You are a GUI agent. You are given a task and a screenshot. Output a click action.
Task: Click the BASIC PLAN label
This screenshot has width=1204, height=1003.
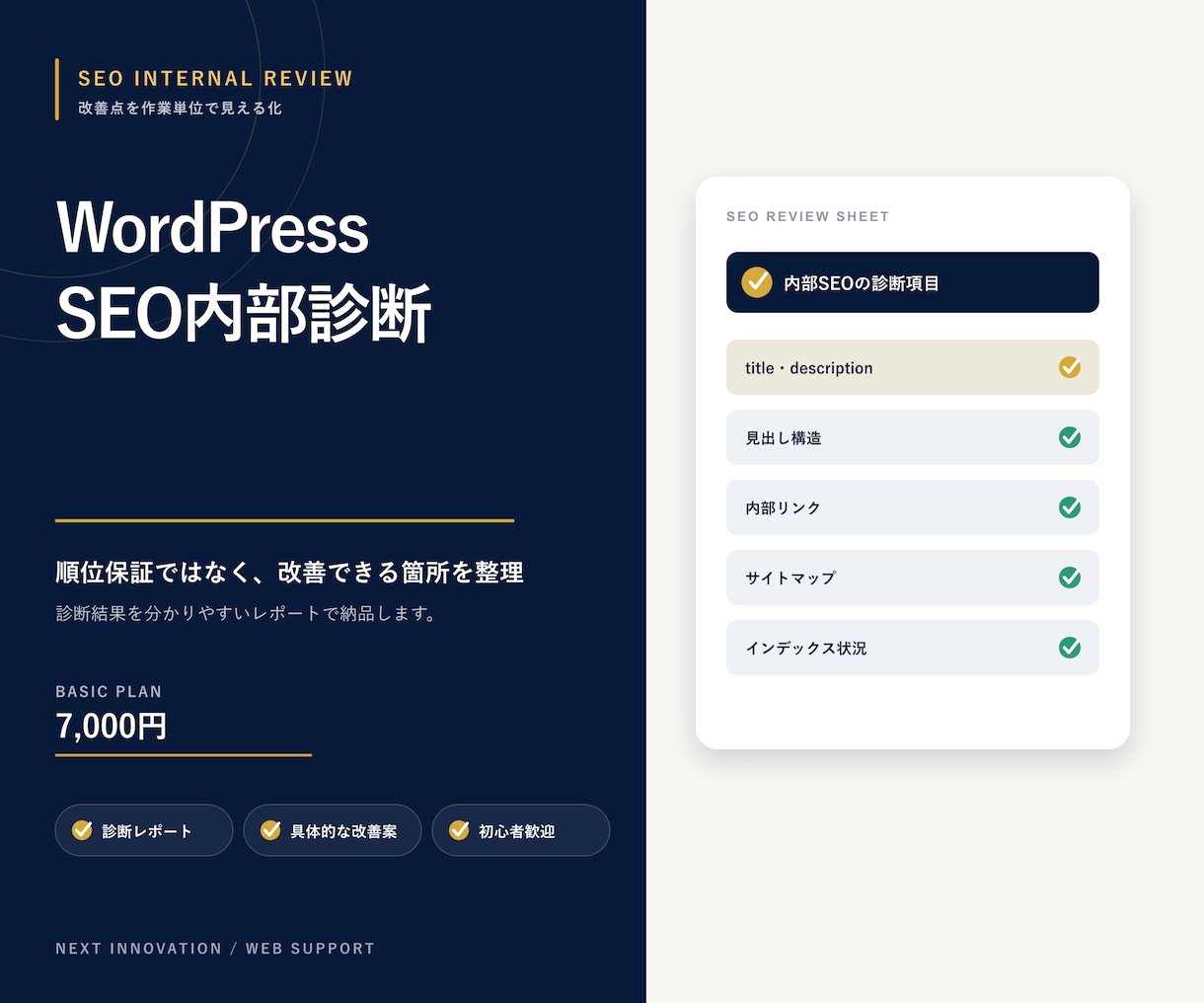pyautogui.click(x=109, y=692)
